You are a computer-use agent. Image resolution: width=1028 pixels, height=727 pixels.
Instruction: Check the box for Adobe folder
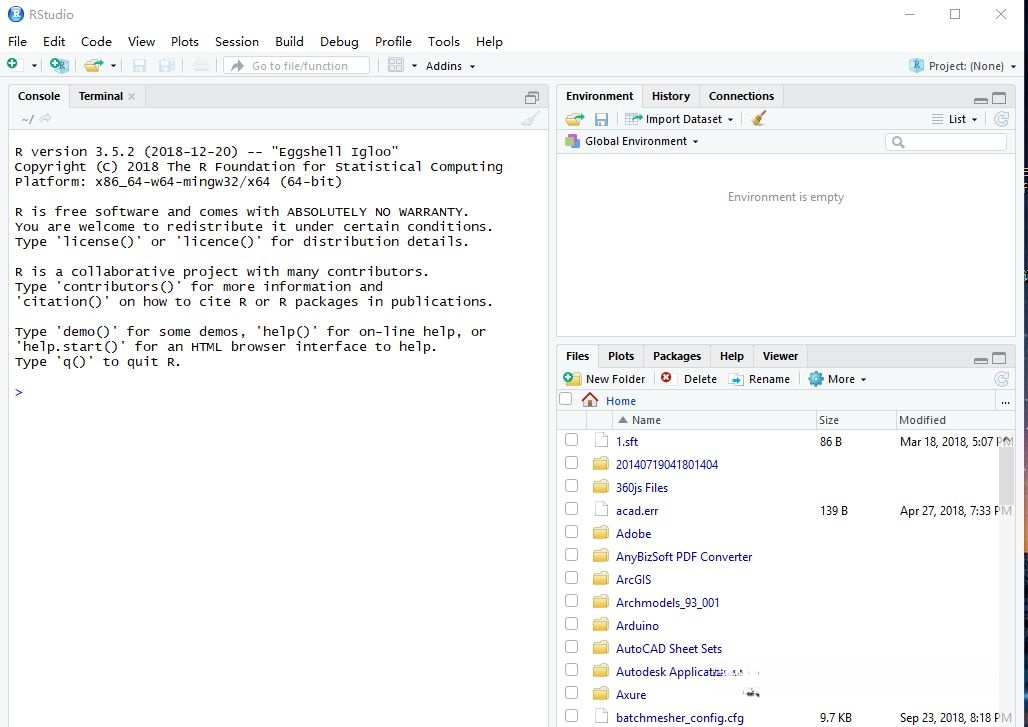tap(572, 532)
